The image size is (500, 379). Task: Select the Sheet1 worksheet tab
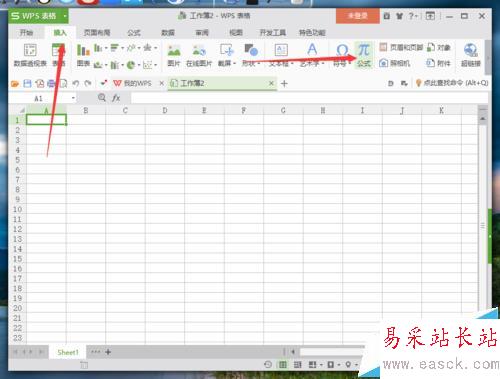tap(68, 352)
